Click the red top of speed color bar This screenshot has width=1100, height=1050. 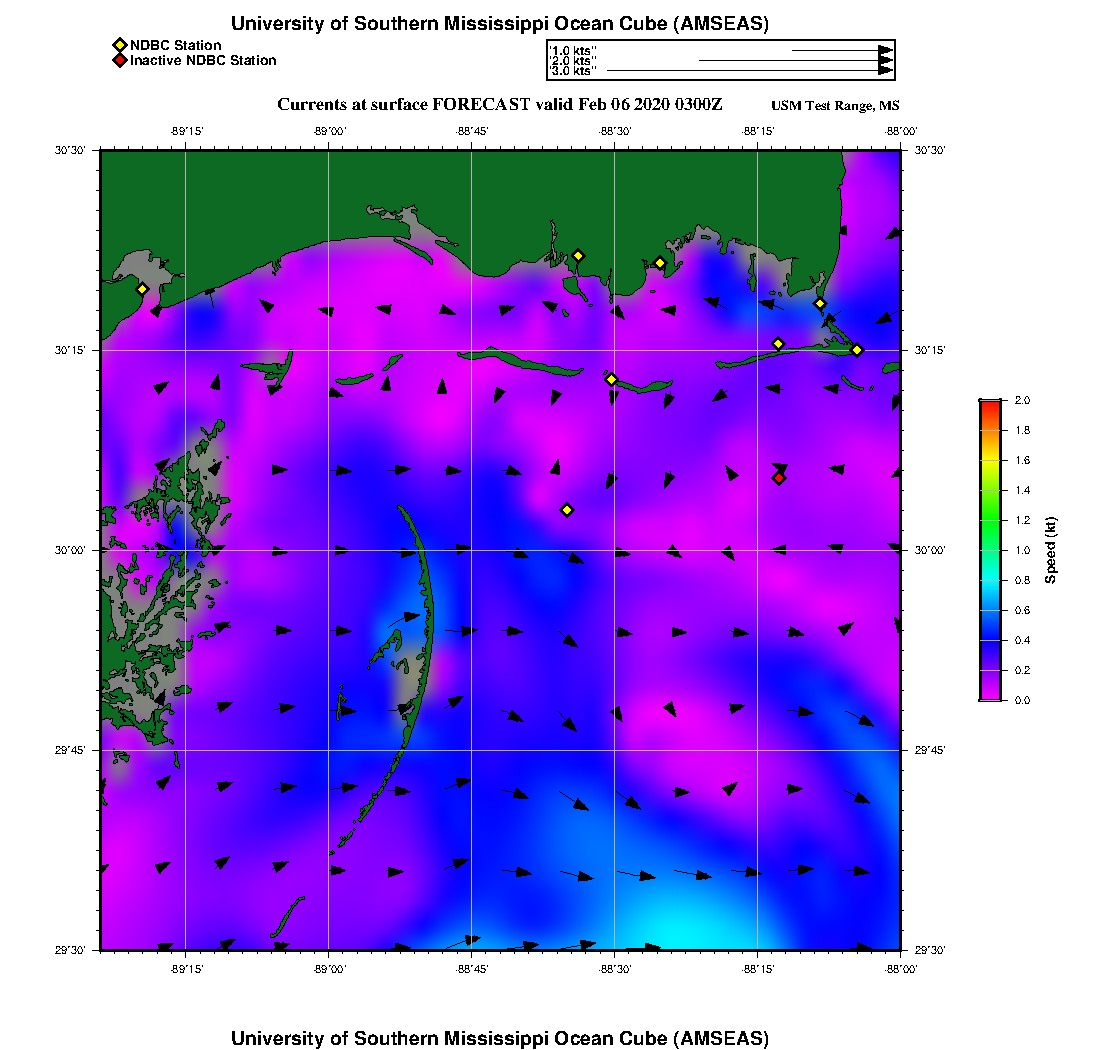[x=989, y=404]
